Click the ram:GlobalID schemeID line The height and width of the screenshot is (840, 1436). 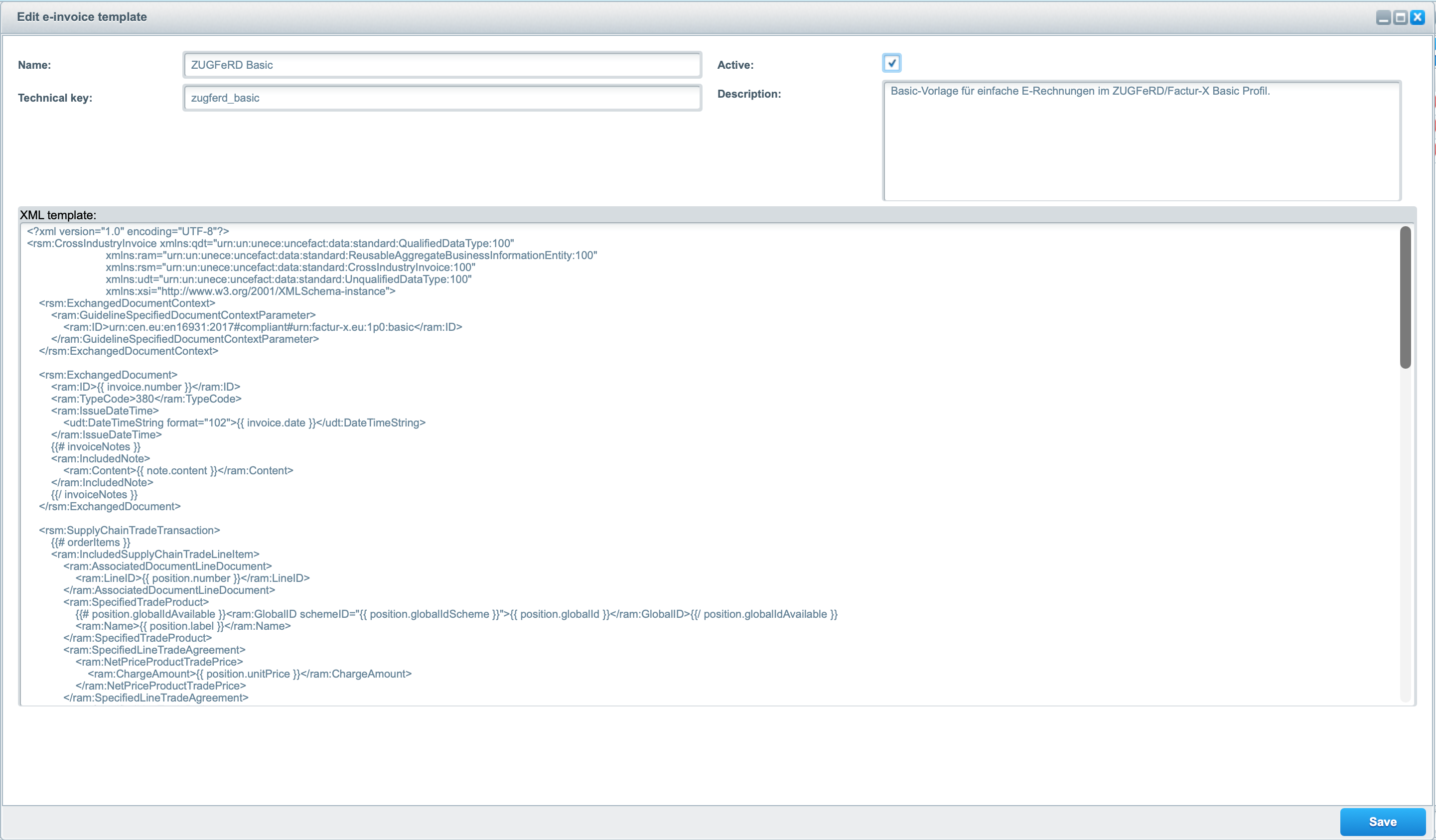coord(456,614)
